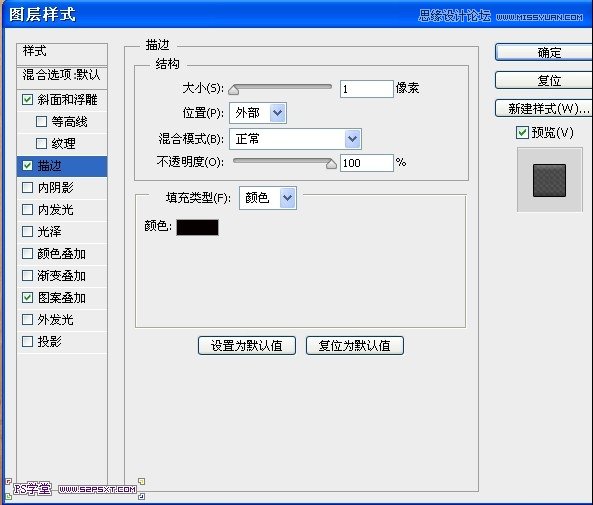Click the 复位 button
This screenshot has height=505, width=593.
click(544, 80)
